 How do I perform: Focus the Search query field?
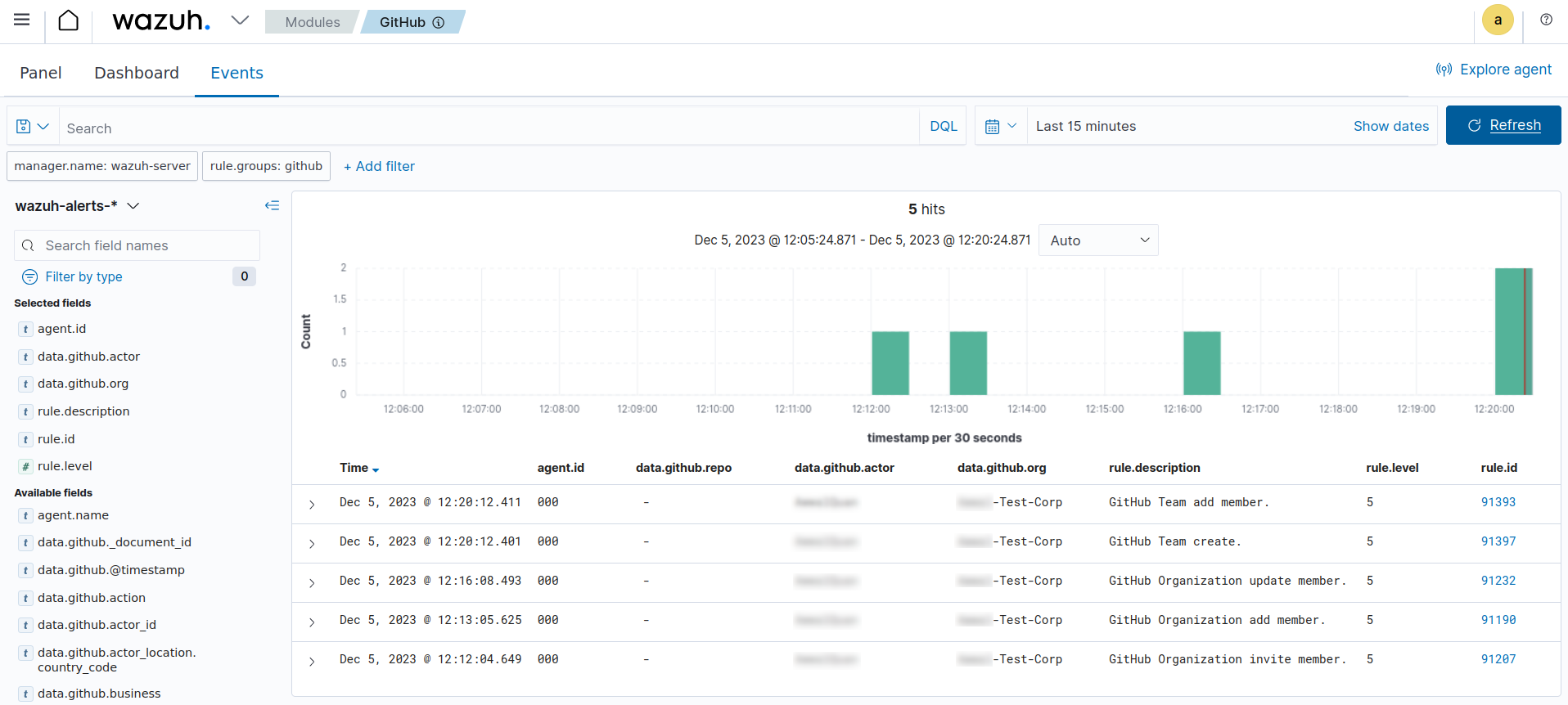tap(489, 128)
